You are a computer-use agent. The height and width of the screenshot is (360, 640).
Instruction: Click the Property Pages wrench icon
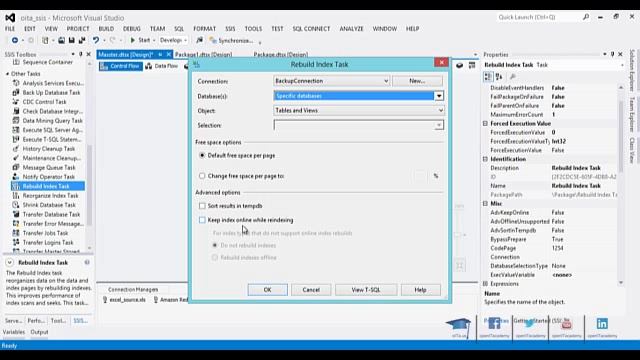click(513, 77)
